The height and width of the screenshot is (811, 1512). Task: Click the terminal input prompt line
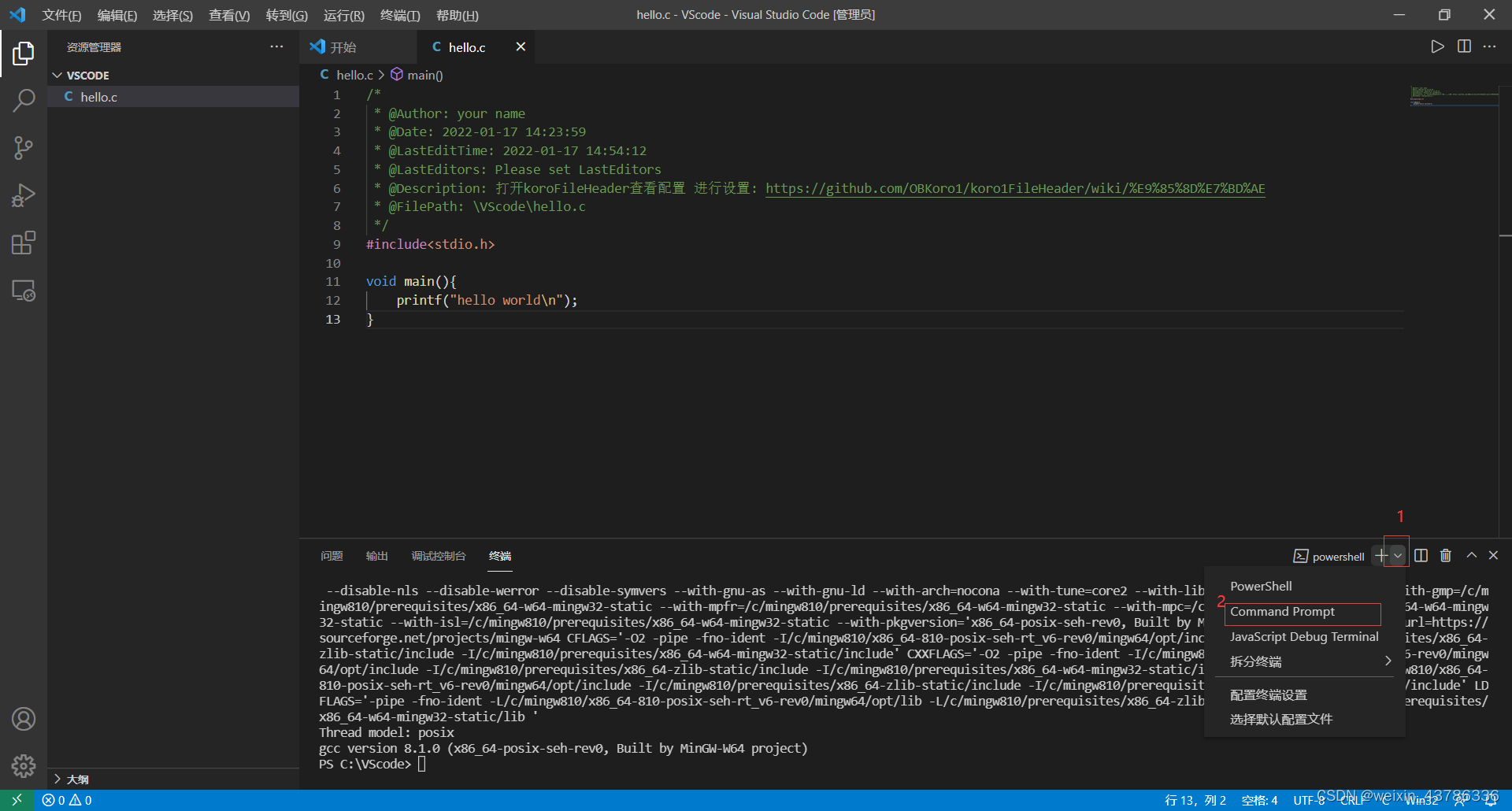[372, 764]
